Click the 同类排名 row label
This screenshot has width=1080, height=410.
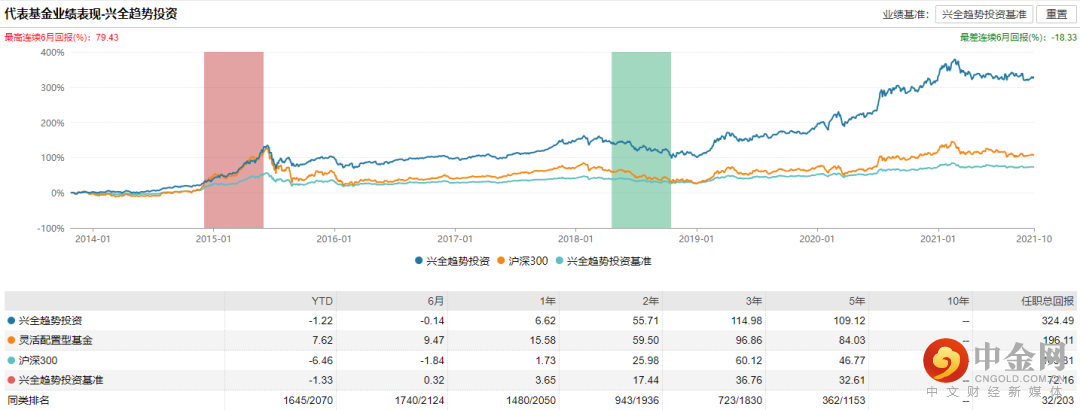click(28, 400)
